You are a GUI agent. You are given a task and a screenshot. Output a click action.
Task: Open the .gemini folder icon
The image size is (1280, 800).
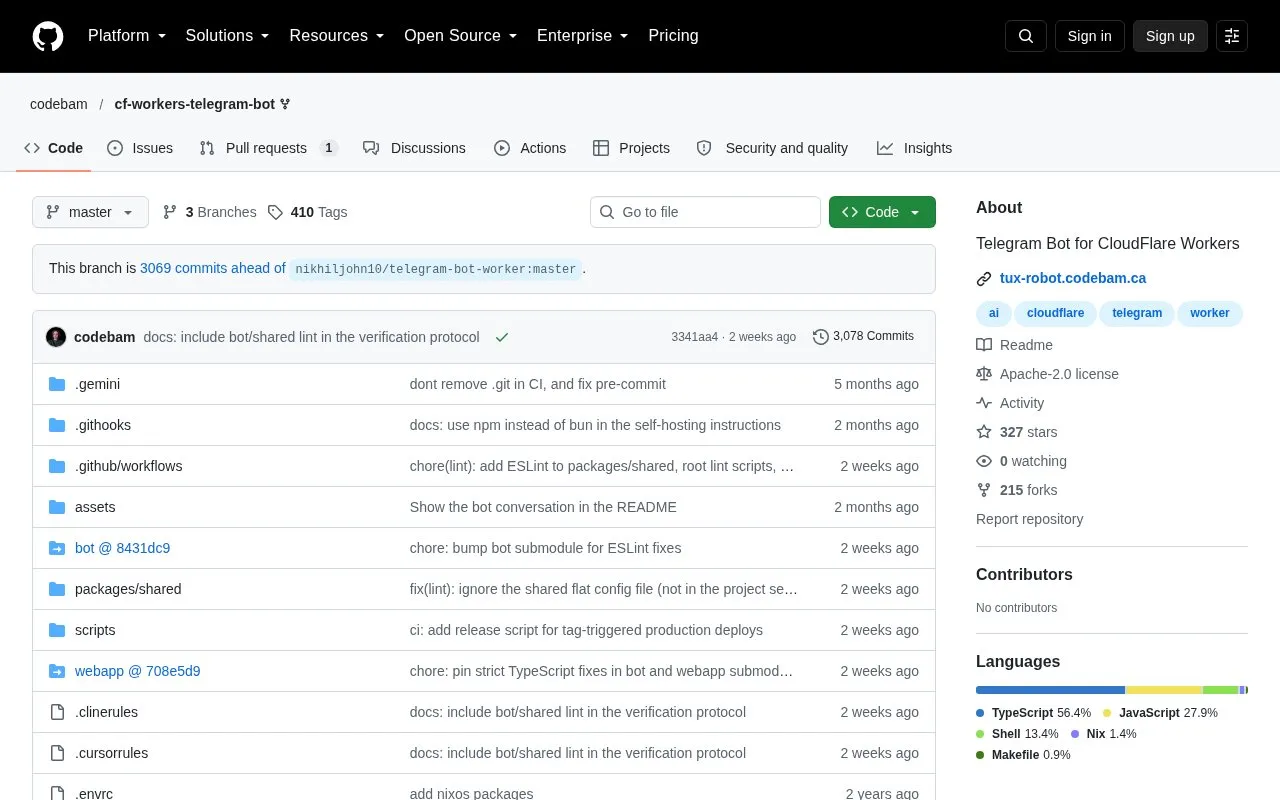click(57, 384)
